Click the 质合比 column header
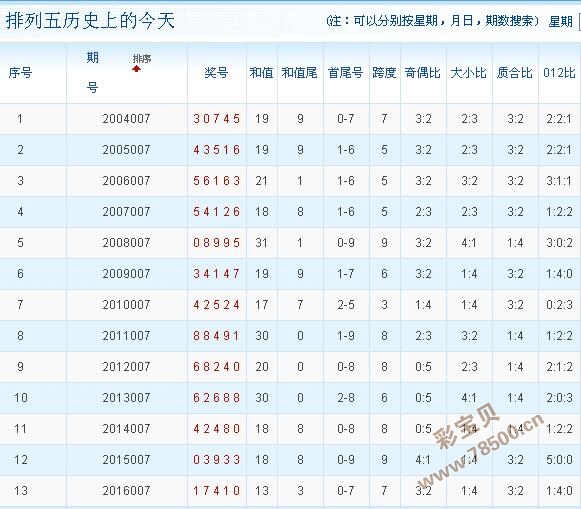 pyautogui.click(x=515, y=73)
